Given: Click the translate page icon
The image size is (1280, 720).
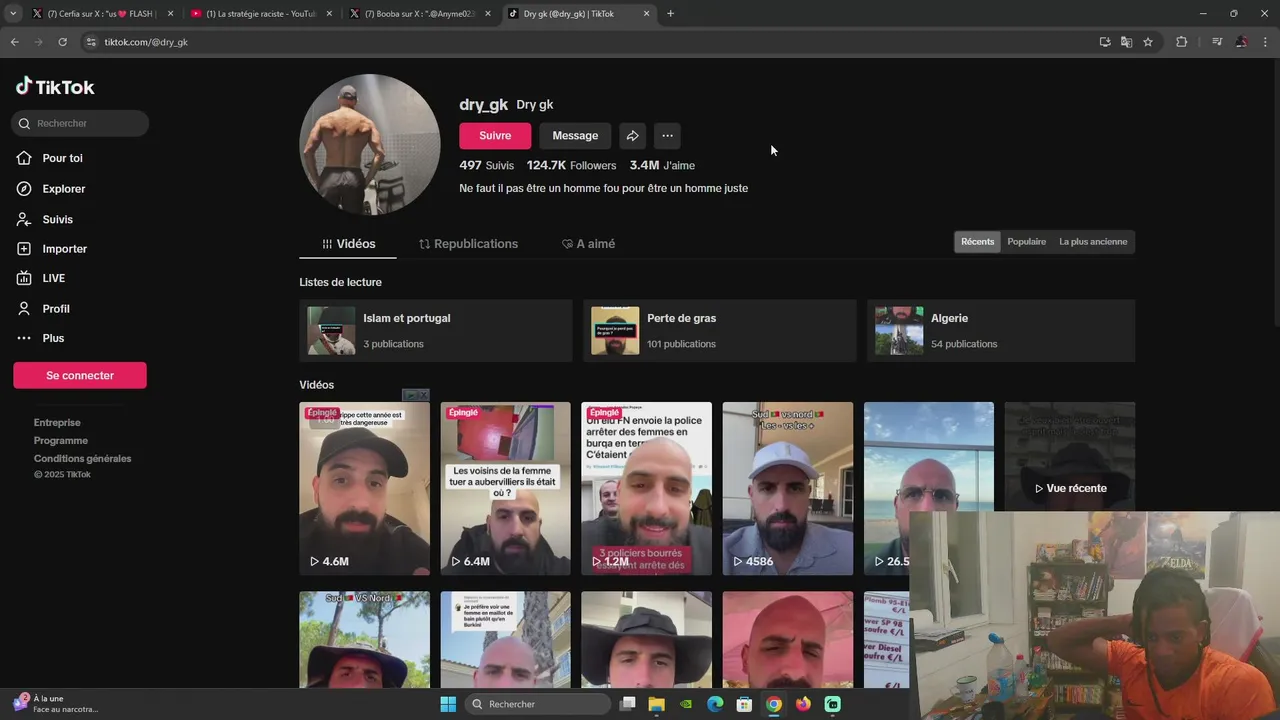Looking at the screenshot, I should click(x=1126, y=42).
